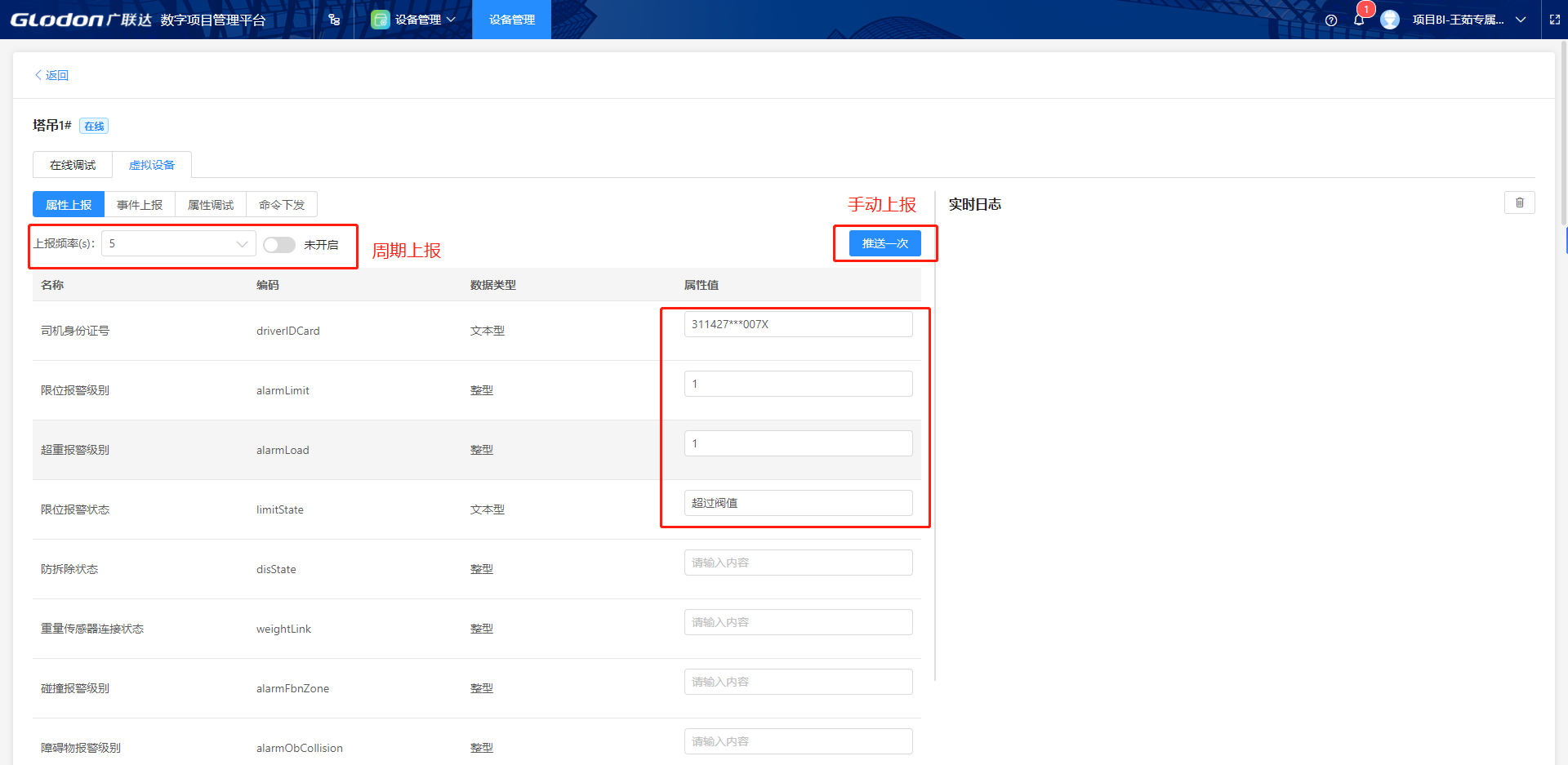Viewport: 1568px width, 765px height.
Task: Open the notification bell
Action: click(1359, 20)
